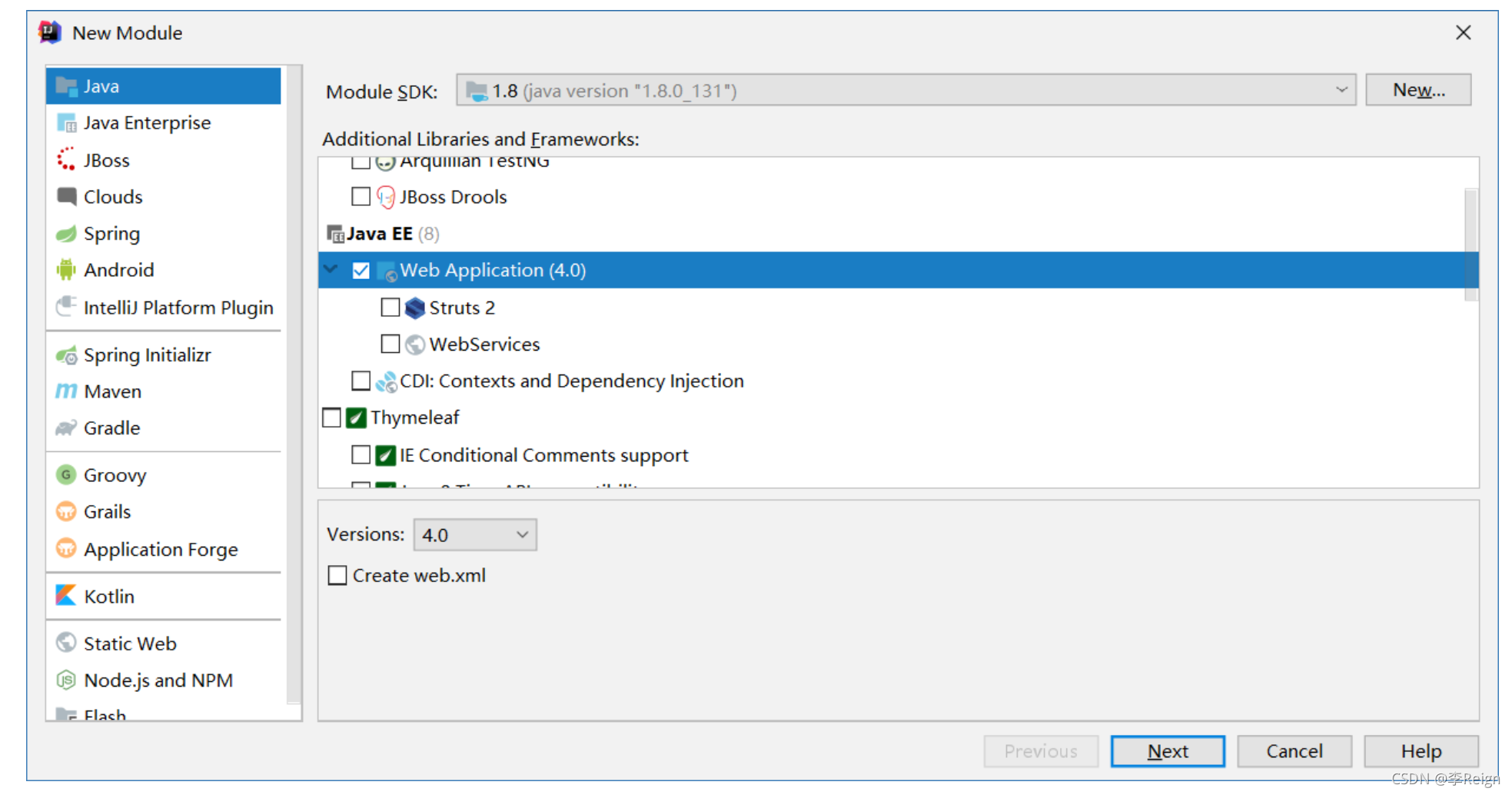Enable the Struts 2 checkbox
Screen dimensions: 1512x795
click(x=390, y=308)
